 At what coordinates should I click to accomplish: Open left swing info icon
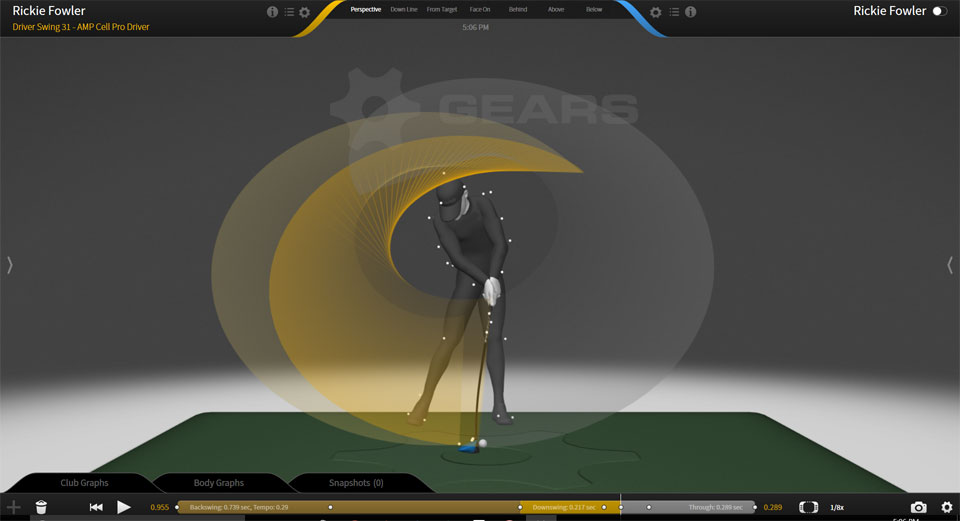point(272,12)
